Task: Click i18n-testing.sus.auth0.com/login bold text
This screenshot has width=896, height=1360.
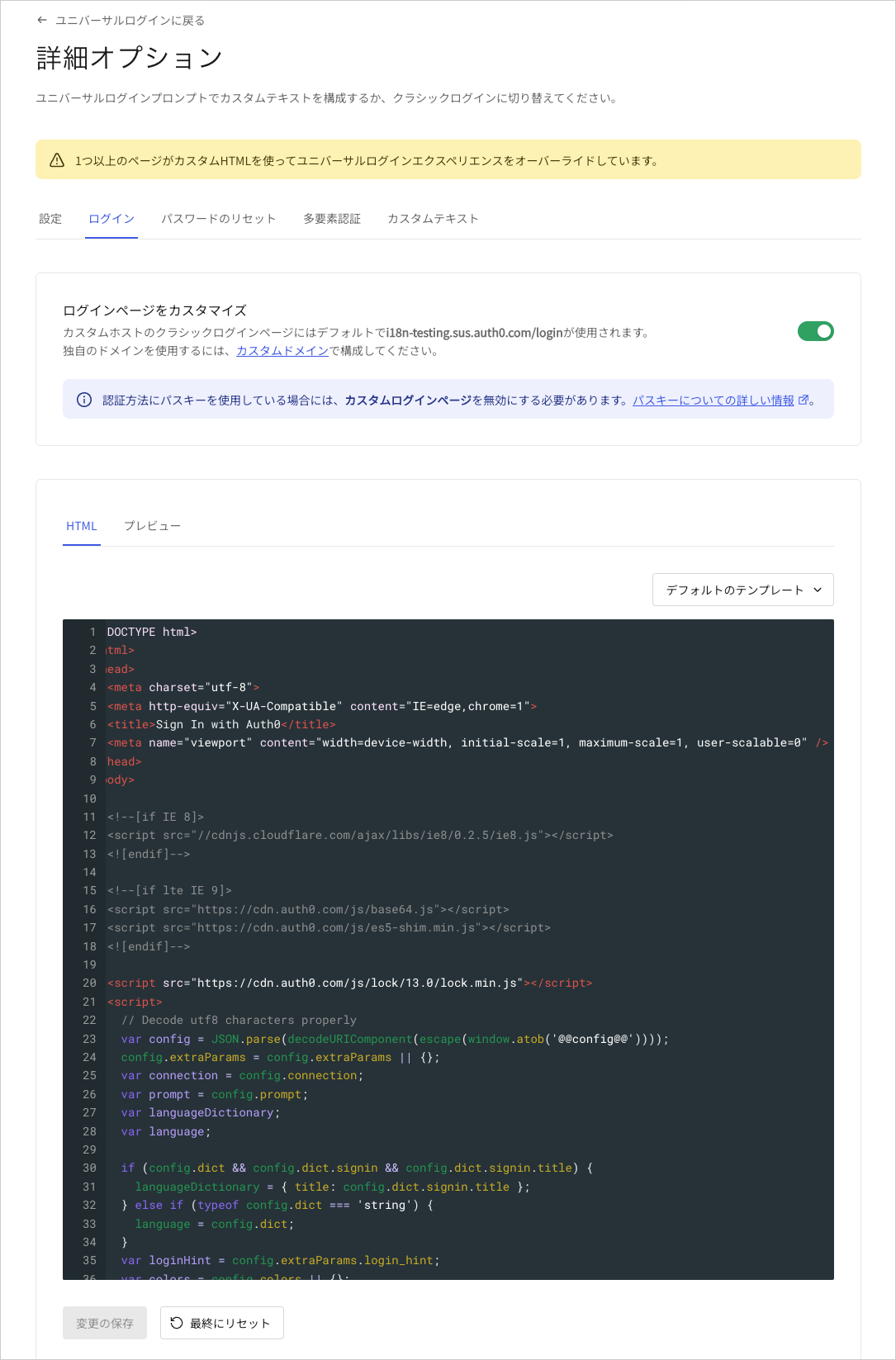Action: 475,333
